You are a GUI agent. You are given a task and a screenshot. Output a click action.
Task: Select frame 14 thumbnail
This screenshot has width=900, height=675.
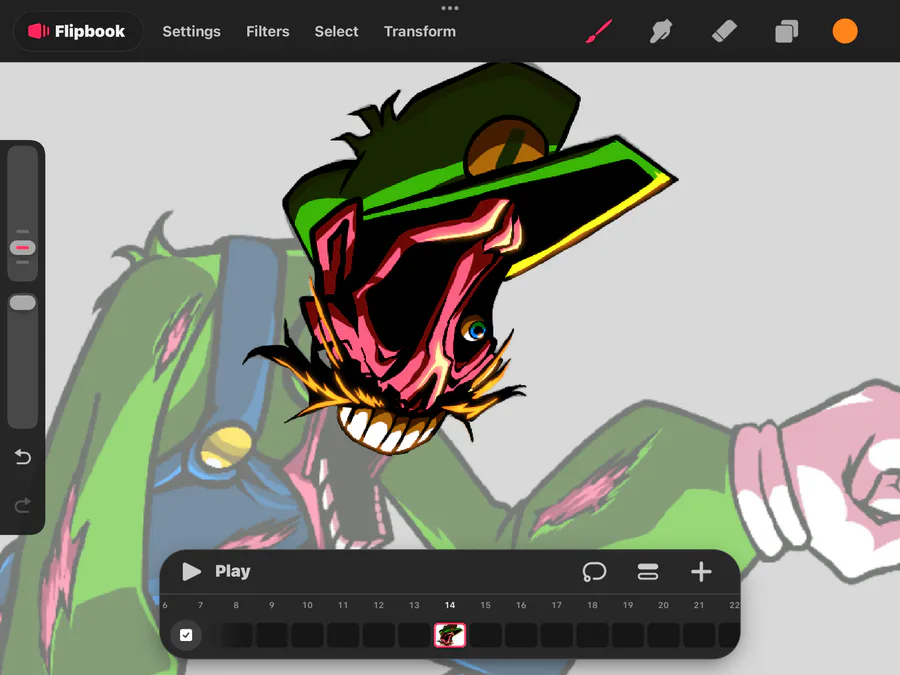[x=450, y=635]
